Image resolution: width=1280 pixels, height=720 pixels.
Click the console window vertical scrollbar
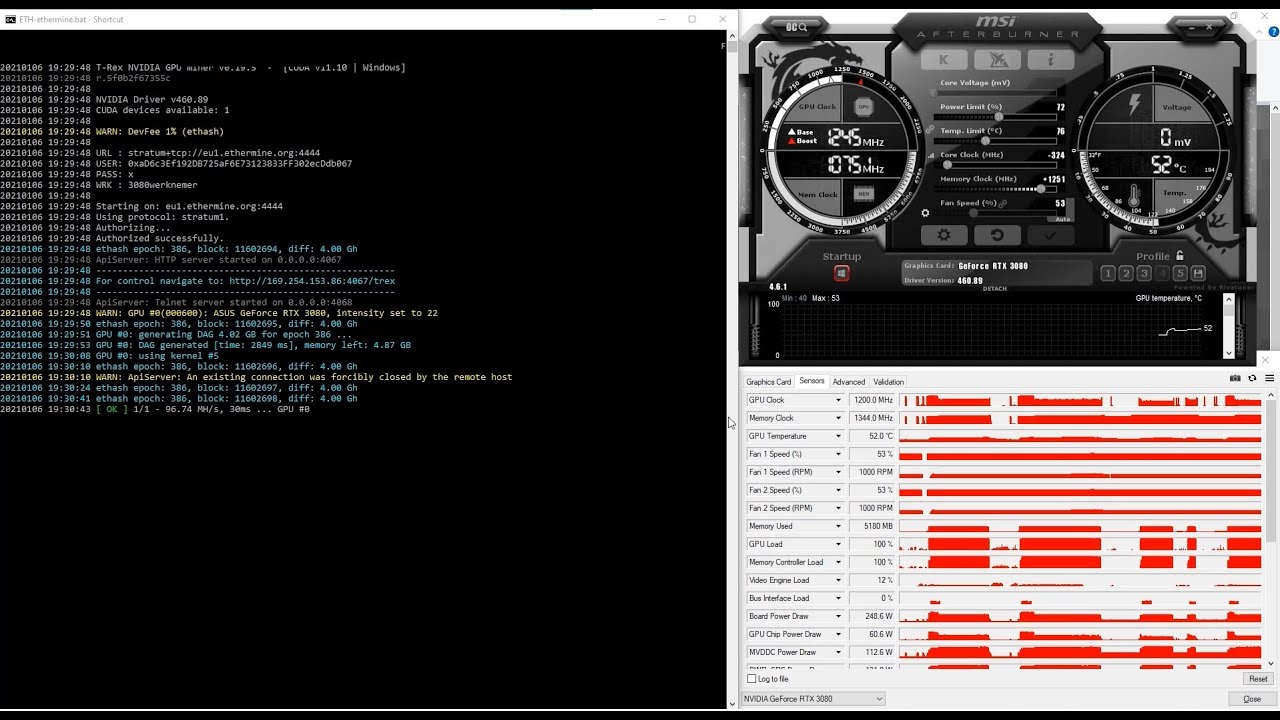pos(732,370)
